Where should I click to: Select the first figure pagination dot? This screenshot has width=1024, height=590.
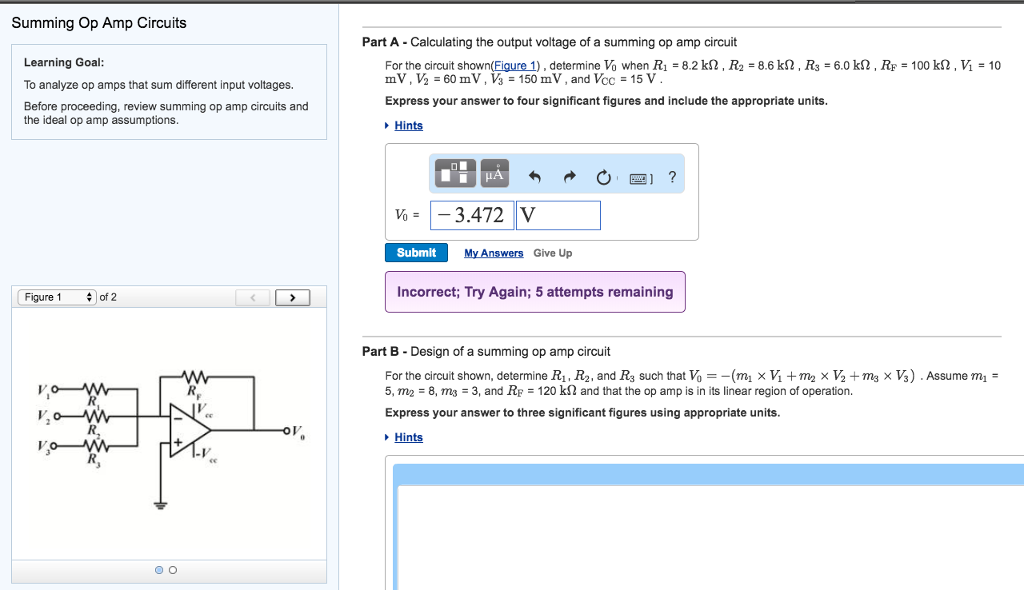159,570
